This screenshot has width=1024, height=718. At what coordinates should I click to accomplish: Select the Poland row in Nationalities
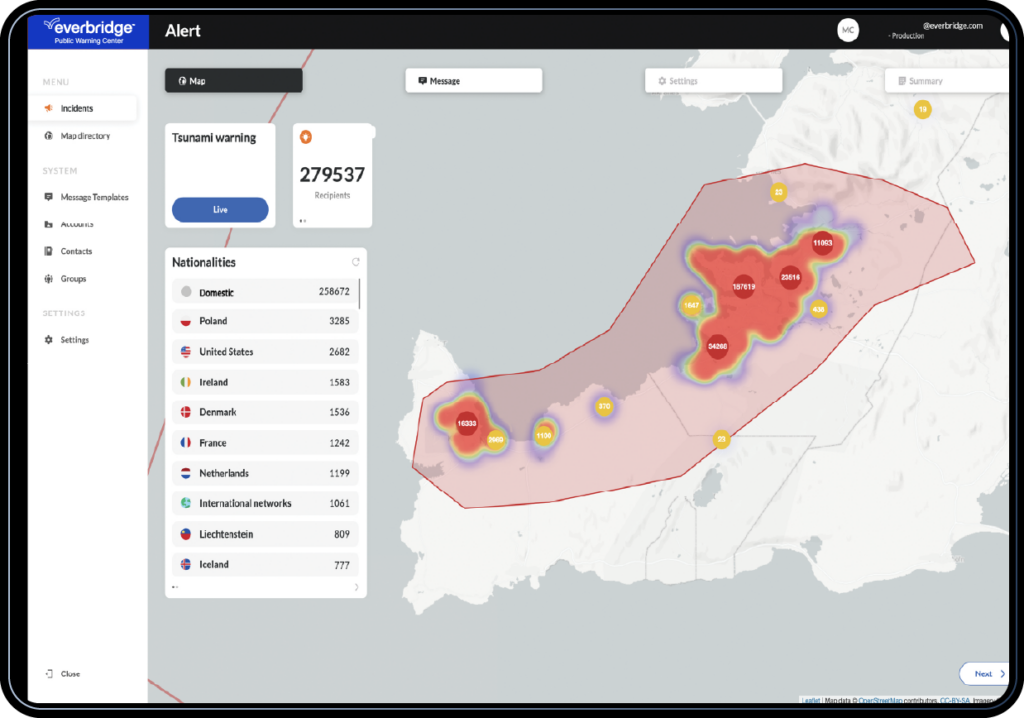click(265, 321)
